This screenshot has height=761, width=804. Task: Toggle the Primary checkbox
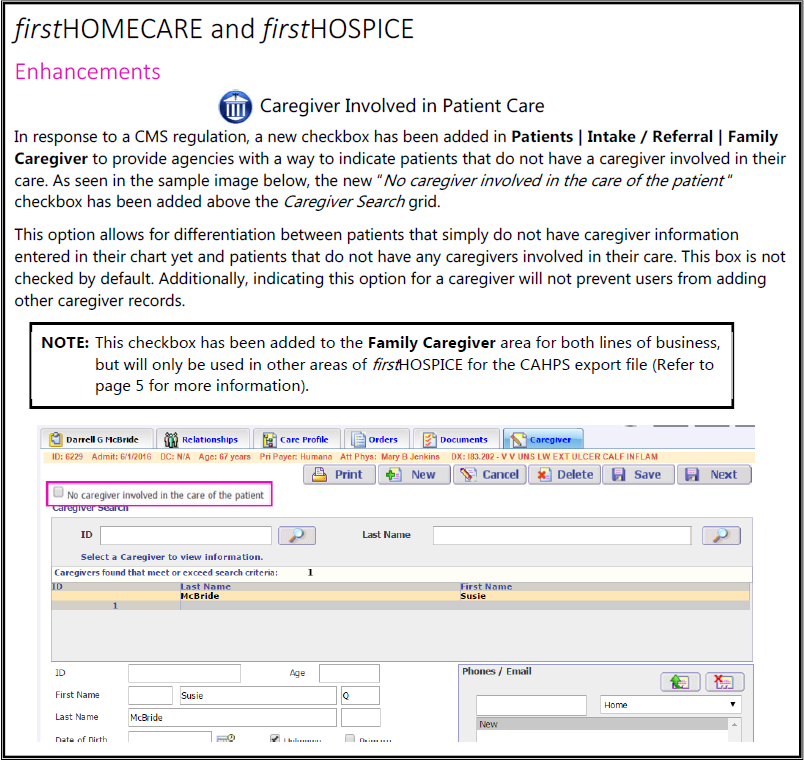[350, 740]
